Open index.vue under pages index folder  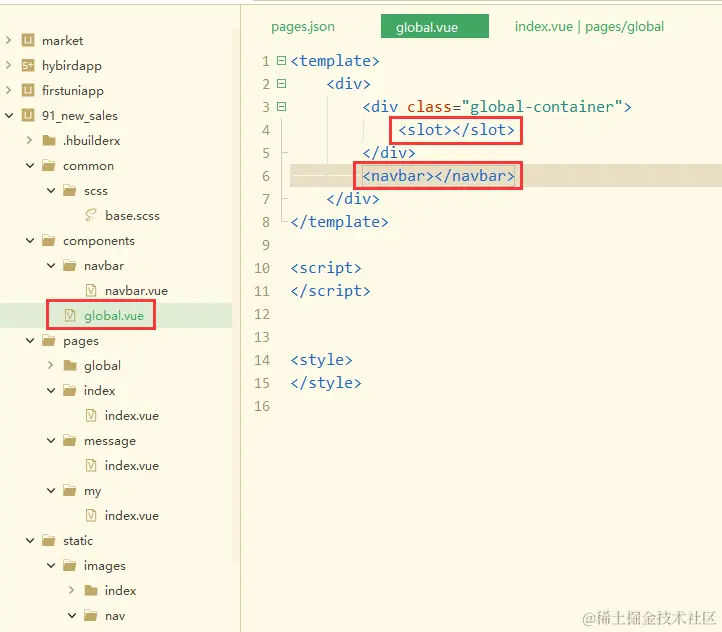(132, 416)
